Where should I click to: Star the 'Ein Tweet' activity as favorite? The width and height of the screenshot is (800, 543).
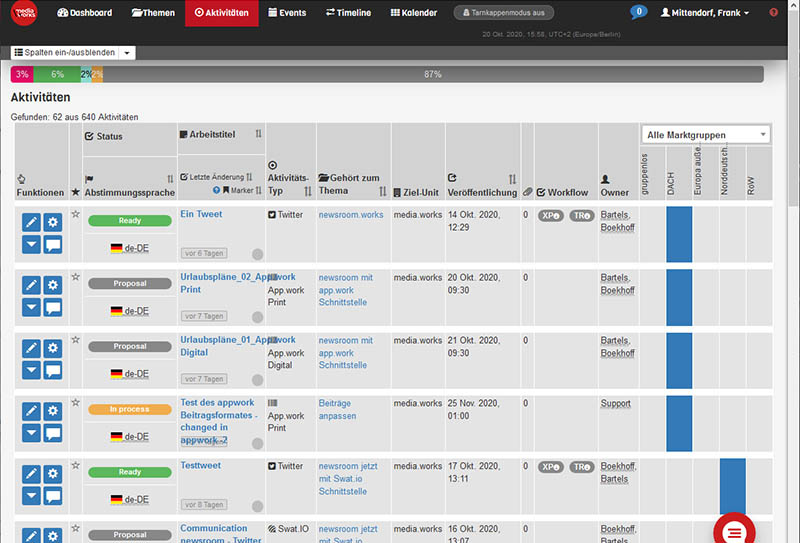(x=76, y=214)
